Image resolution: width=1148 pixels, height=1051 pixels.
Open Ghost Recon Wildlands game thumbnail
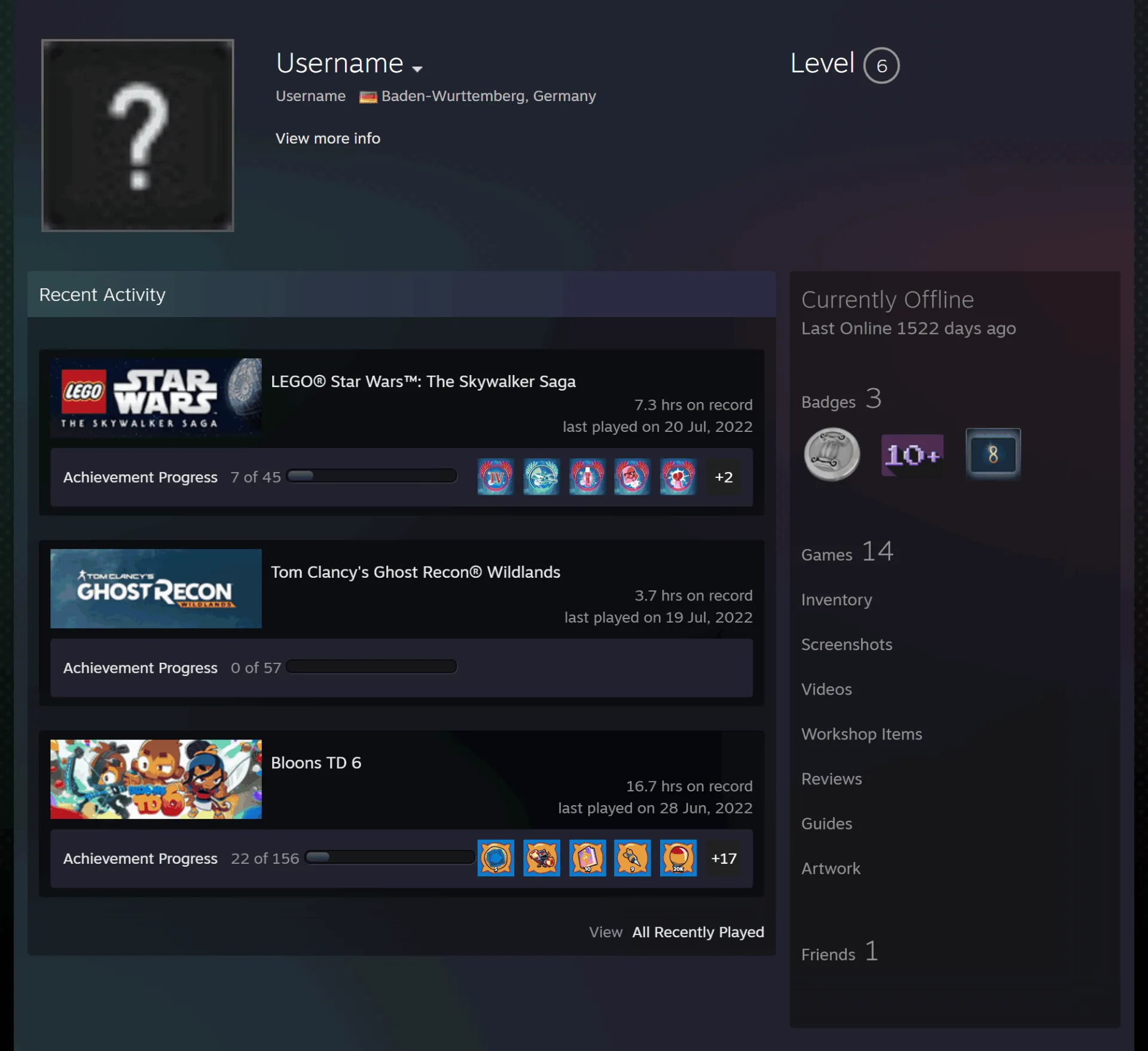tap(156, 589)
